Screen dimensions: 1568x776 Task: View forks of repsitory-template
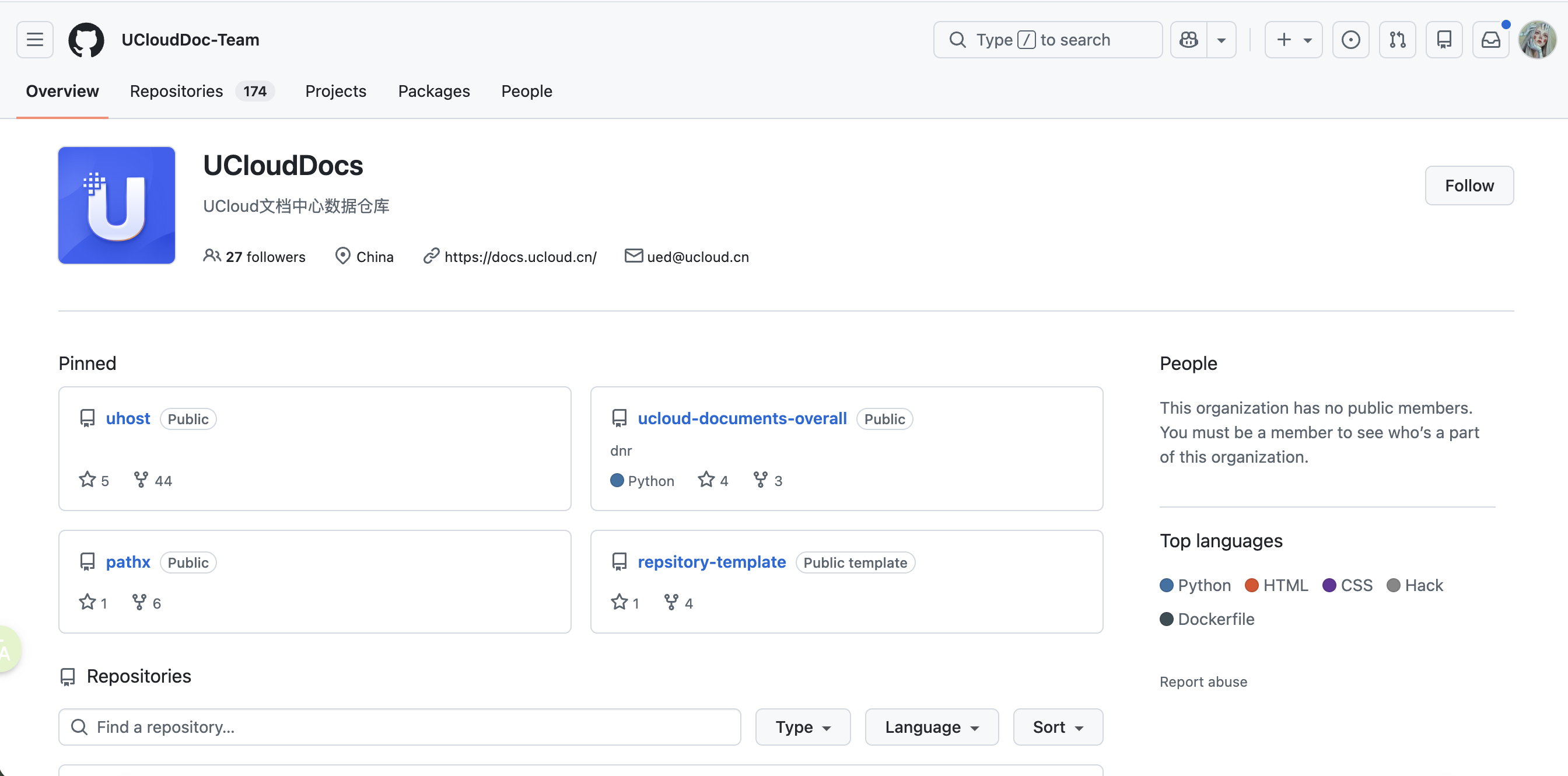coord(678,603)
